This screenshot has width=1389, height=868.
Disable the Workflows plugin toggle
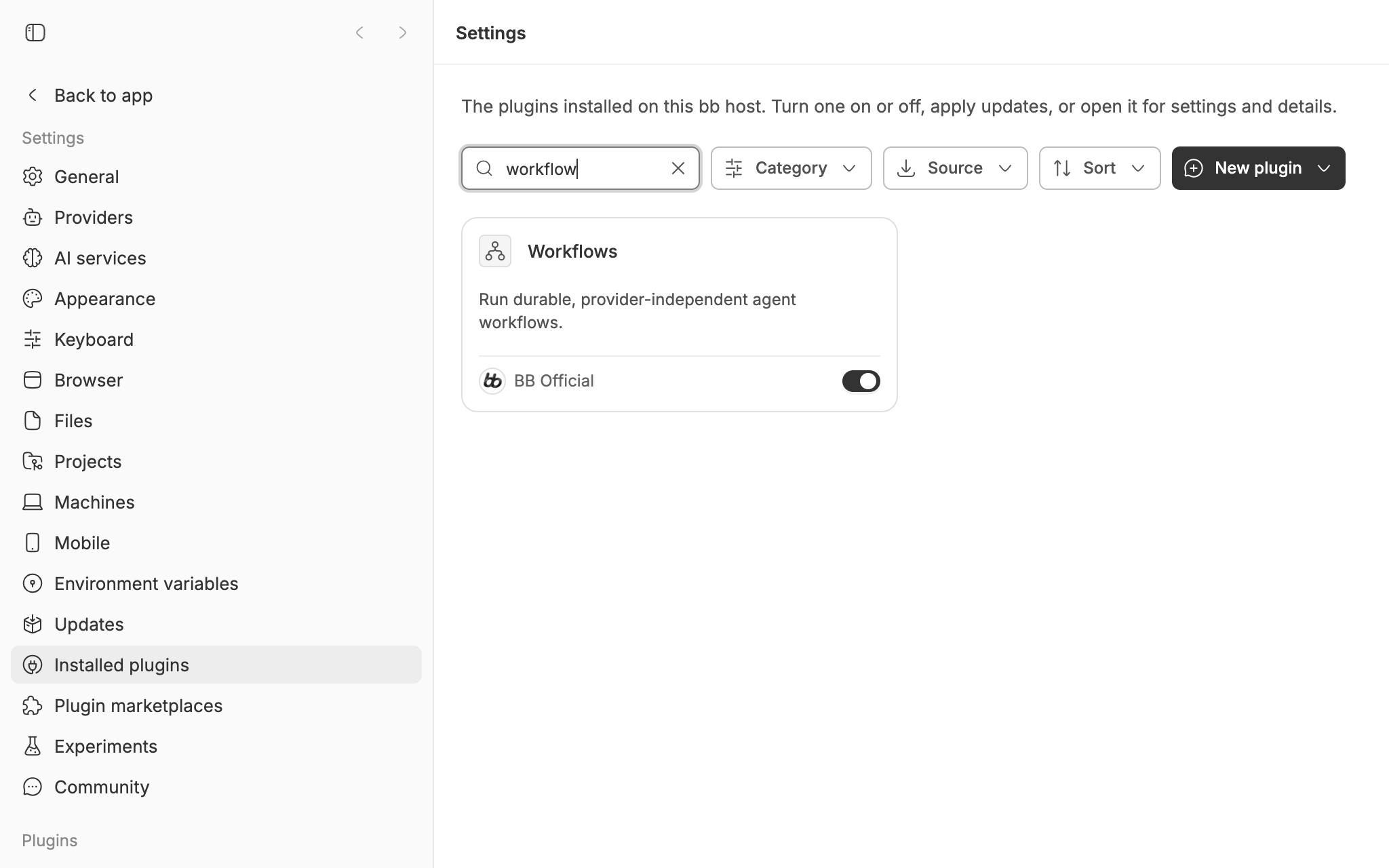pos(861,381)
